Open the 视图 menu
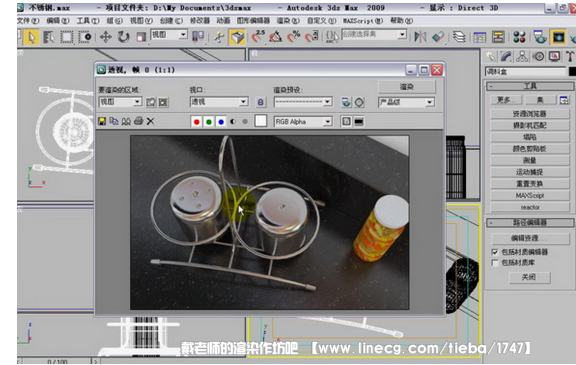 [x=141, y=21]
